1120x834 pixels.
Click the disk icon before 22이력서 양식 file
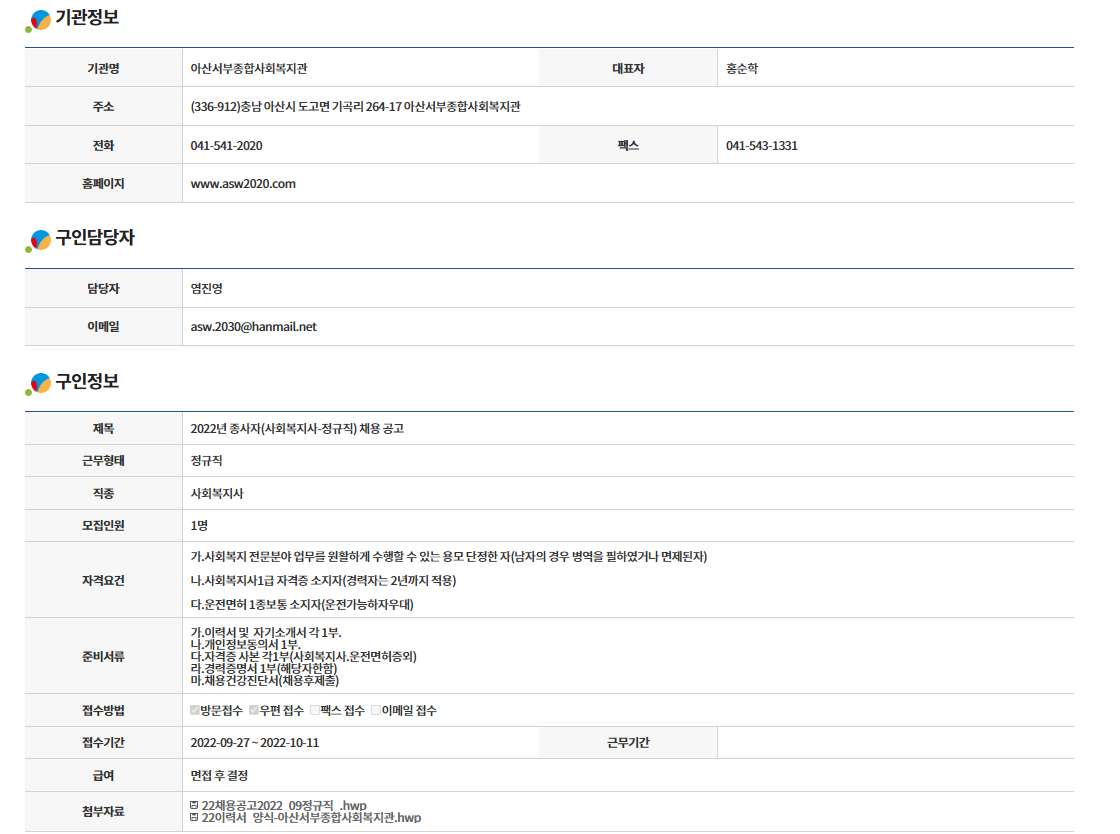[194, 818]
